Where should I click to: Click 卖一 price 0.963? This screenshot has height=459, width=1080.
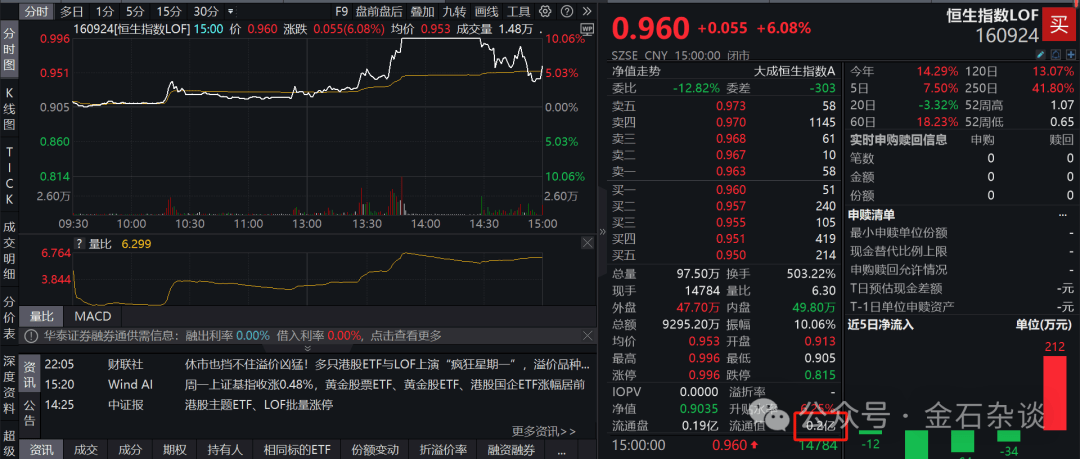tap(731, 171)
